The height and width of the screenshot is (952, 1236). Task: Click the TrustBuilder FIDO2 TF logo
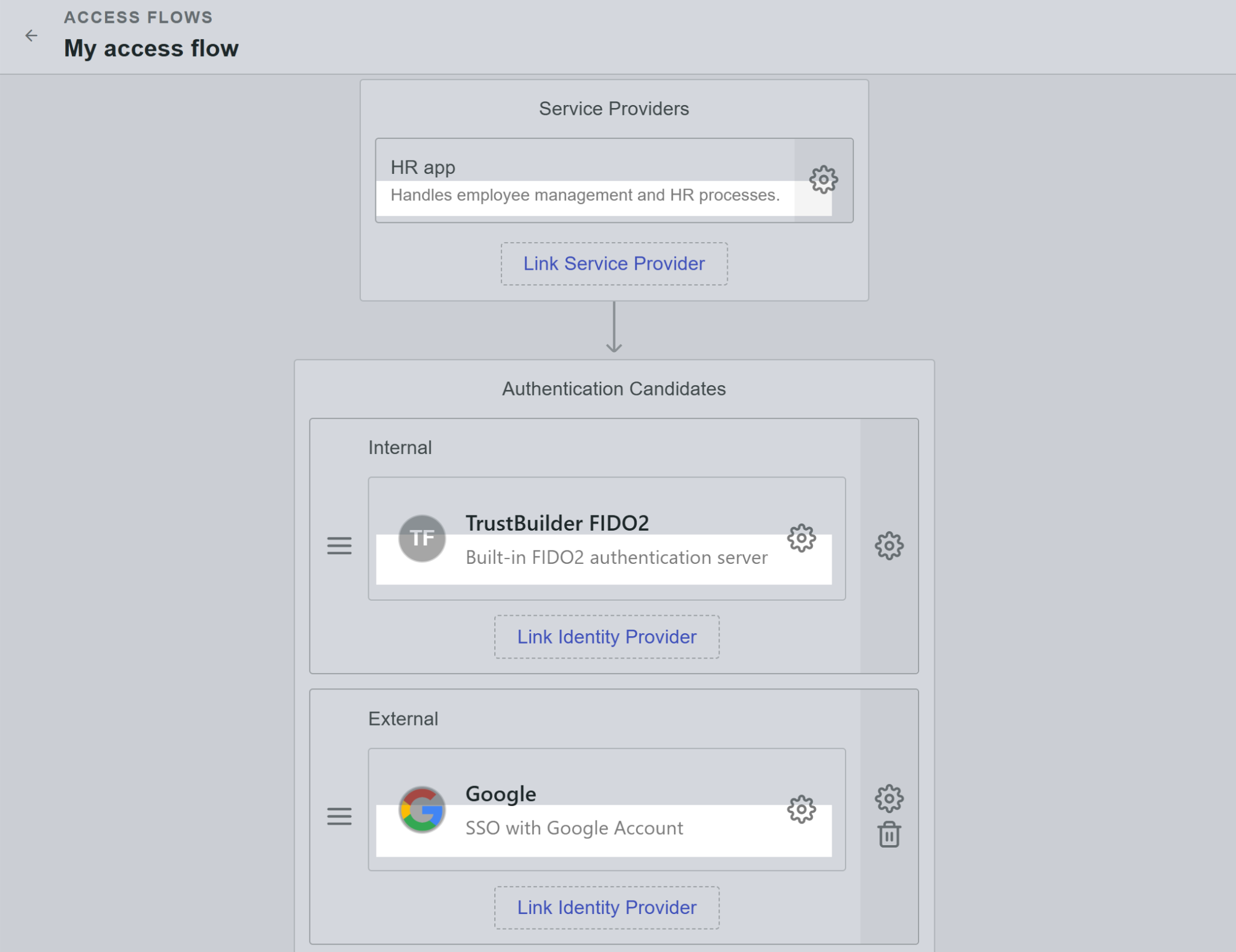tap(422, 537)
